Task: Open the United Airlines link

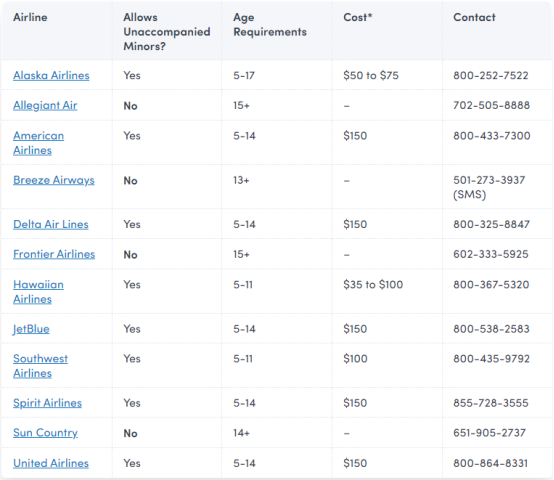Action: coord(51,463)
